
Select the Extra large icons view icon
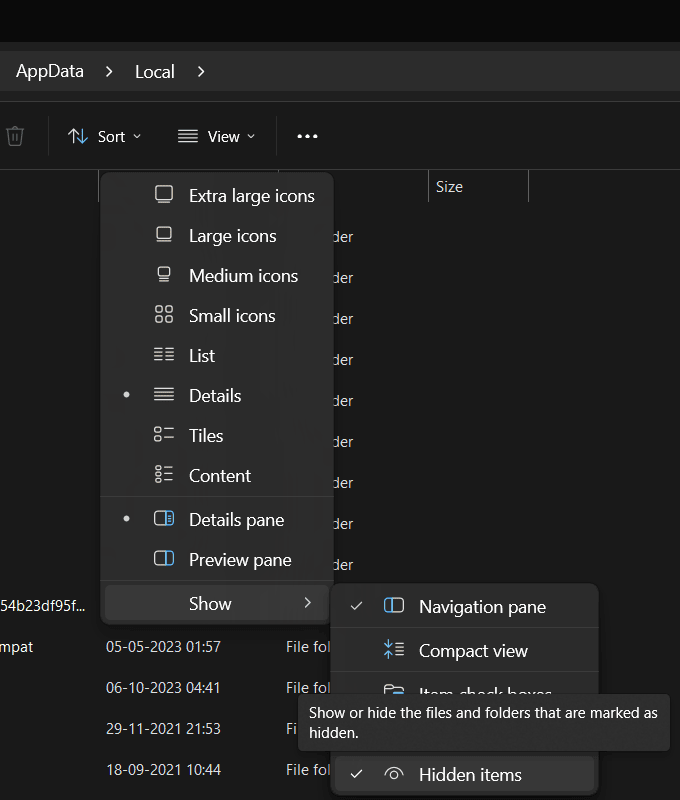coord(163,194)
